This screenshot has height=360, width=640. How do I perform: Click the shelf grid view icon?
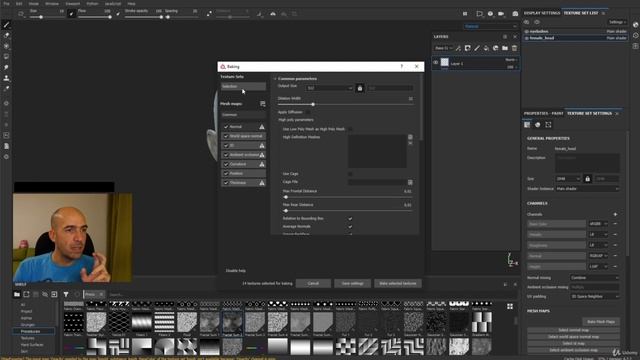coord(510,307)
